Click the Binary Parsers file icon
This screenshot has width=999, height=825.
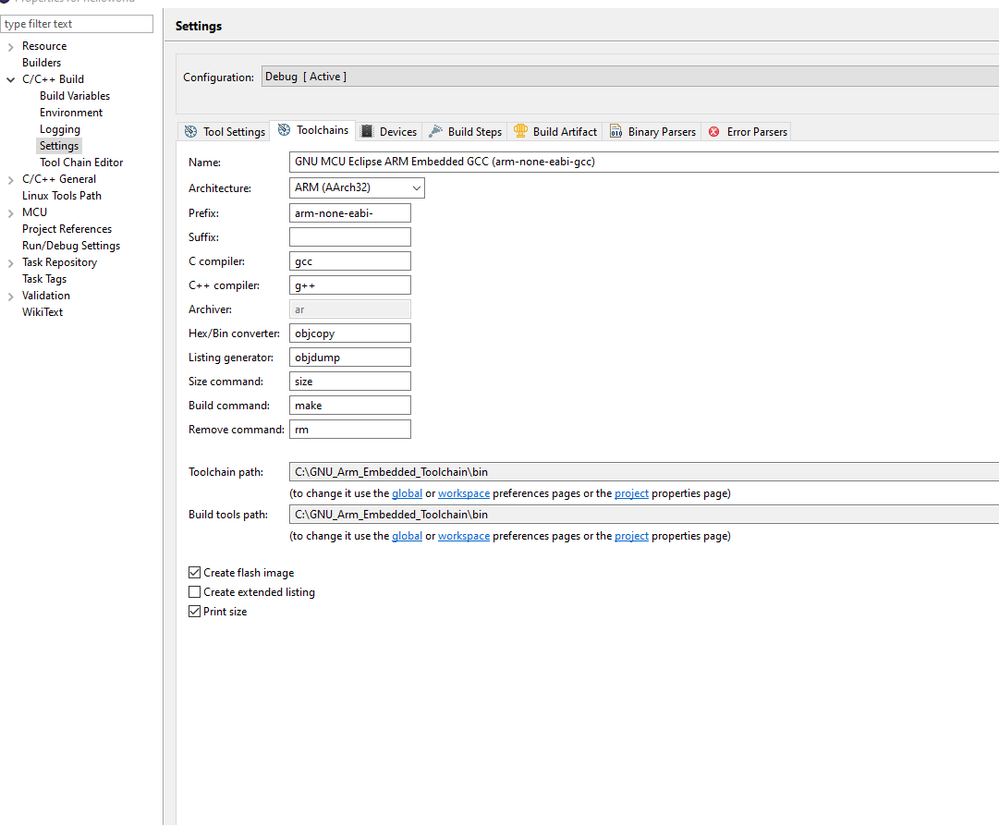click(x=615, y=131)
